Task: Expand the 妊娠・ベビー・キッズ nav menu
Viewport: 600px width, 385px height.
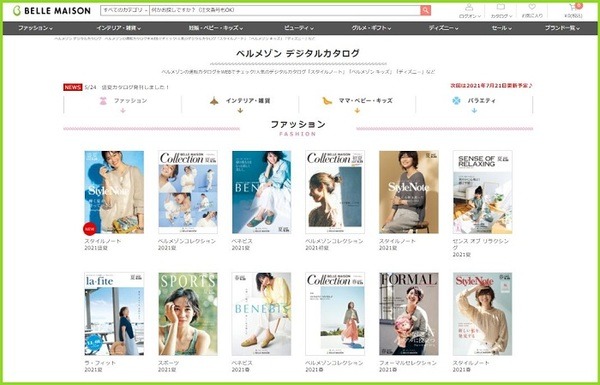Action: point(216,28)
